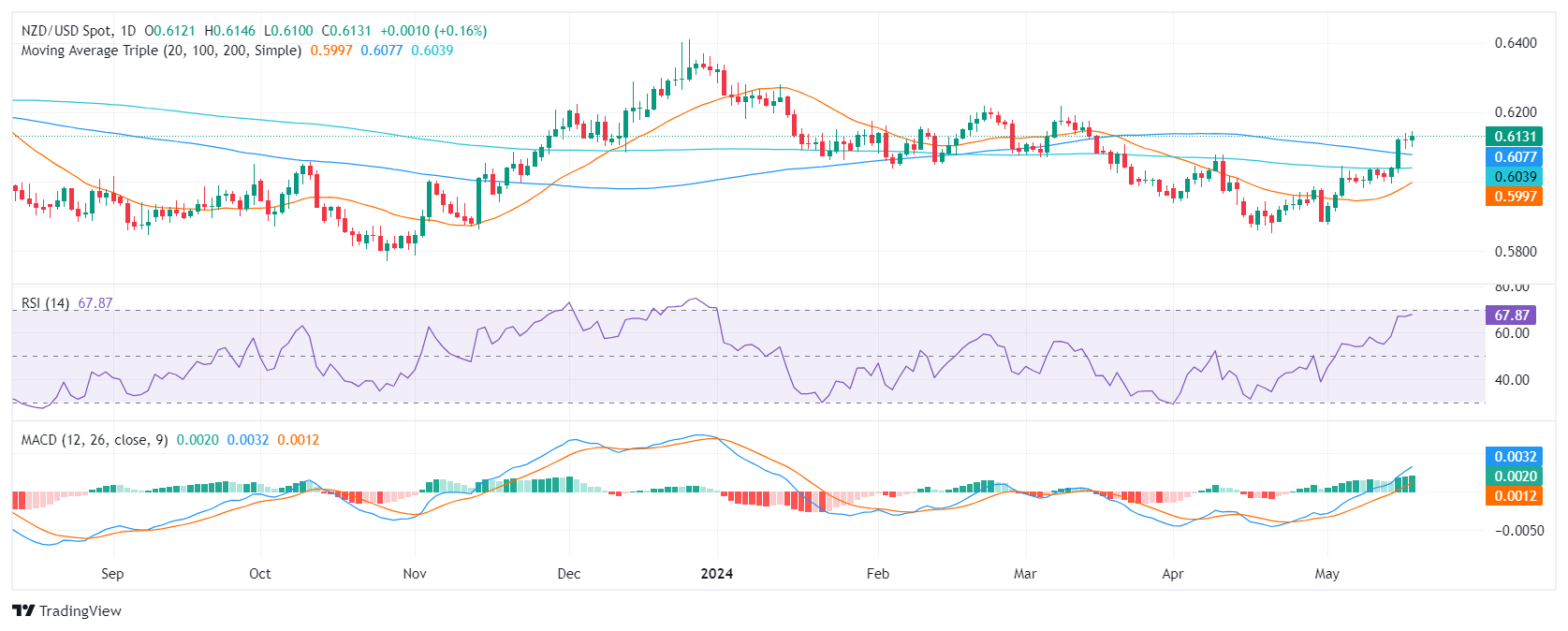Click the blue 0.6077 moving average tag
Viewport: 1568px width, 631px height.
(x=1514, y=157)
